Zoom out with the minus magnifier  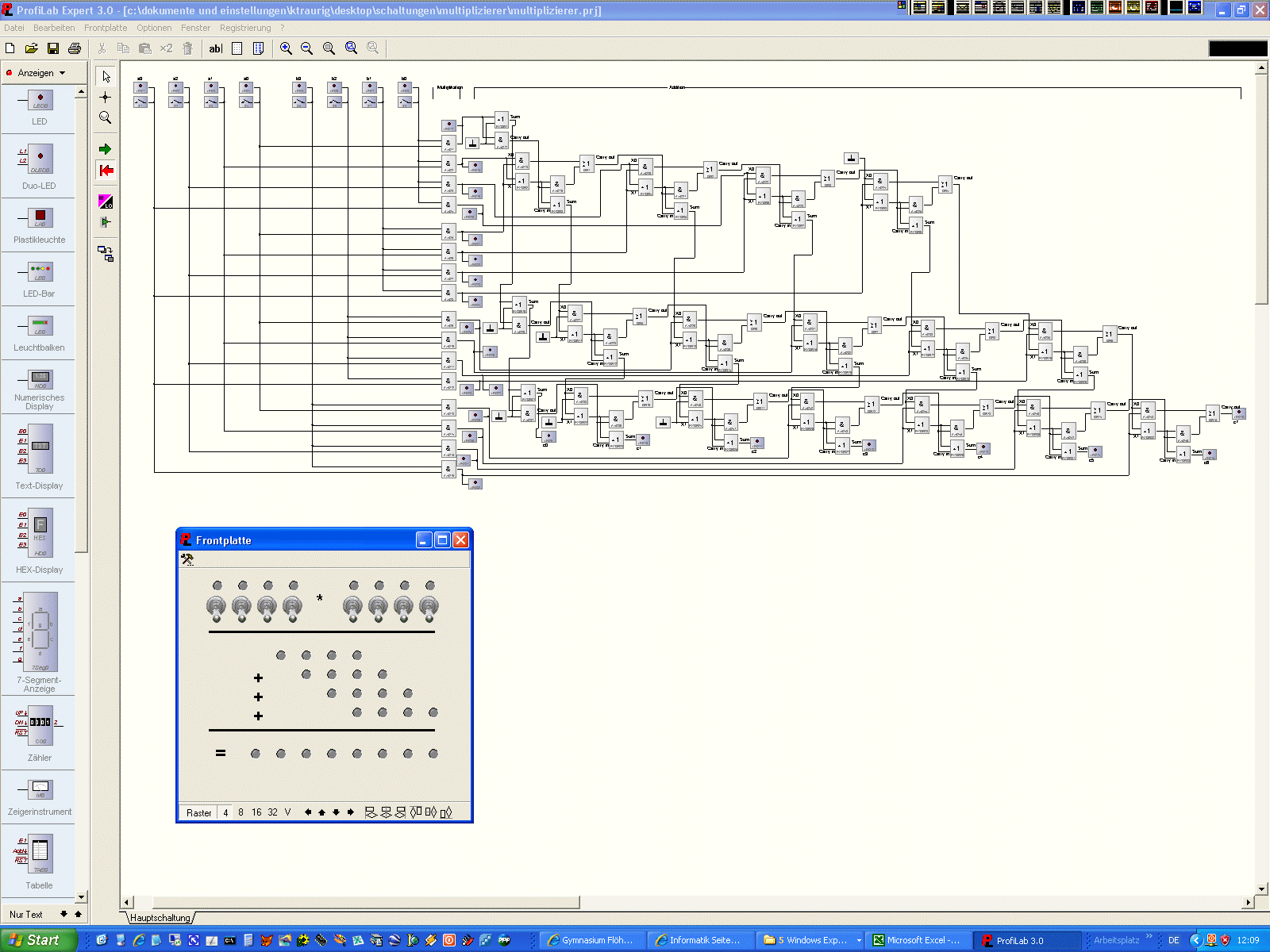(x=307, y=48)
